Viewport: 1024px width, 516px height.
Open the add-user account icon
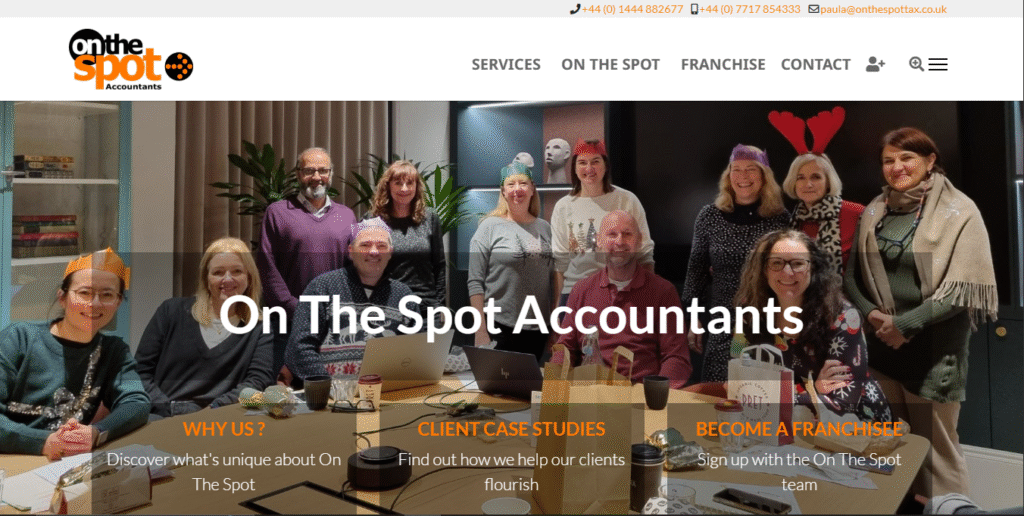[x=875, y=64]
